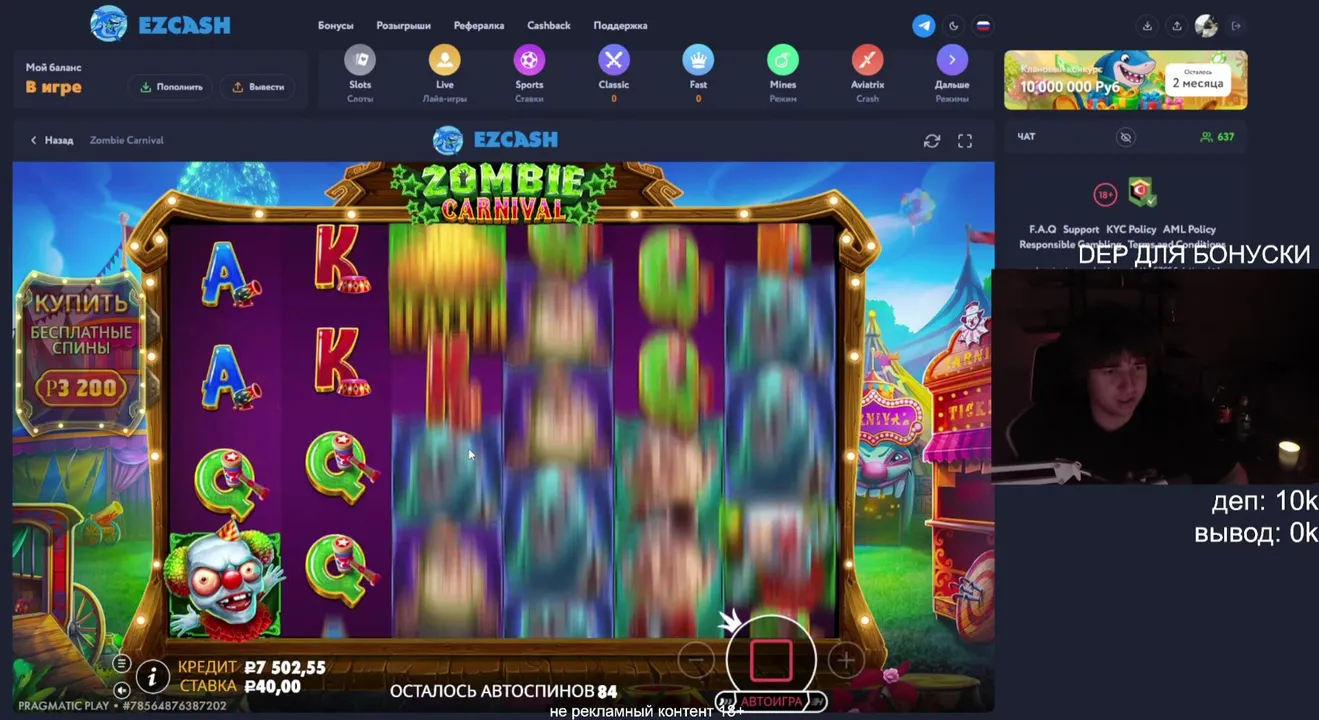Open language selector Russian flag
The image size is (1319, 720).
983,26
